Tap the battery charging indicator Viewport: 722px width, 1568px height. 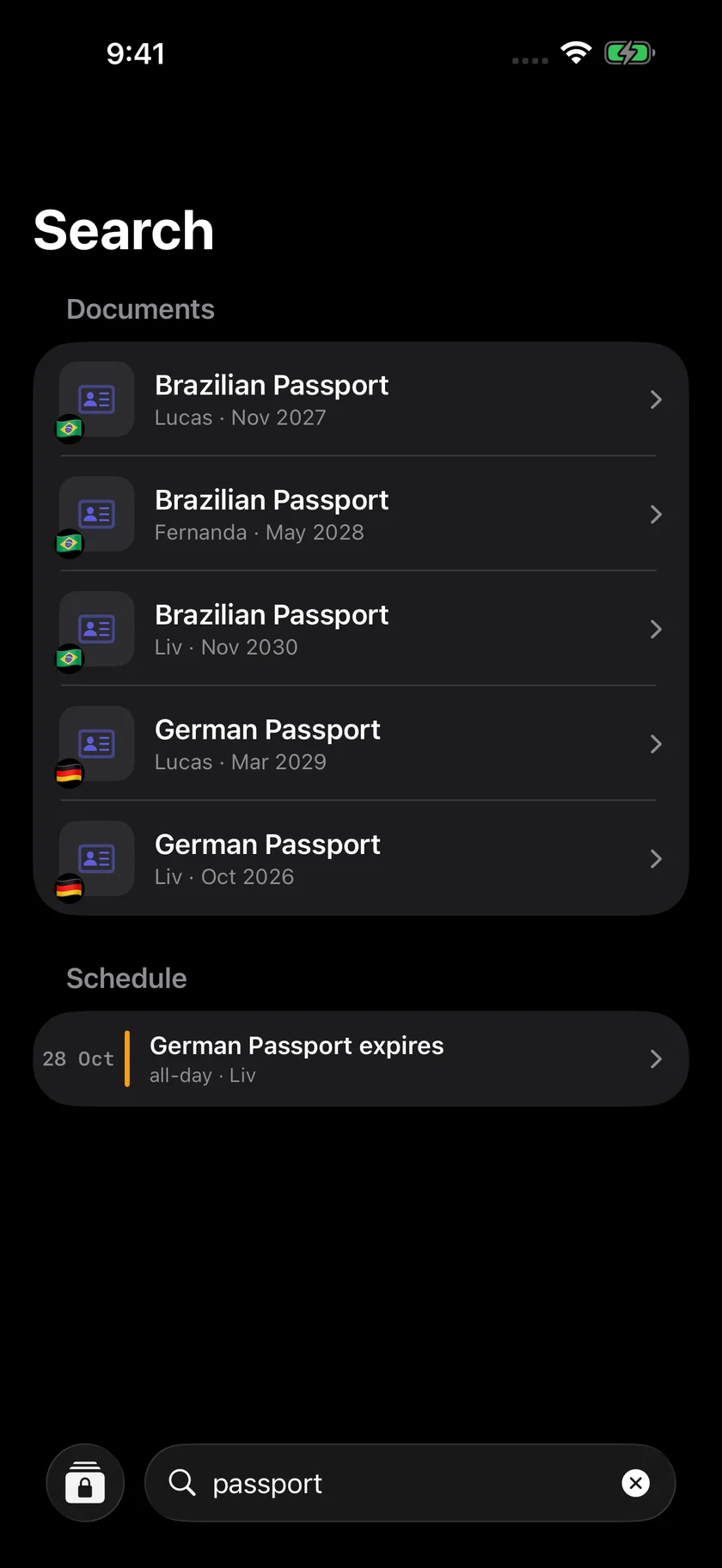(630, 53)
